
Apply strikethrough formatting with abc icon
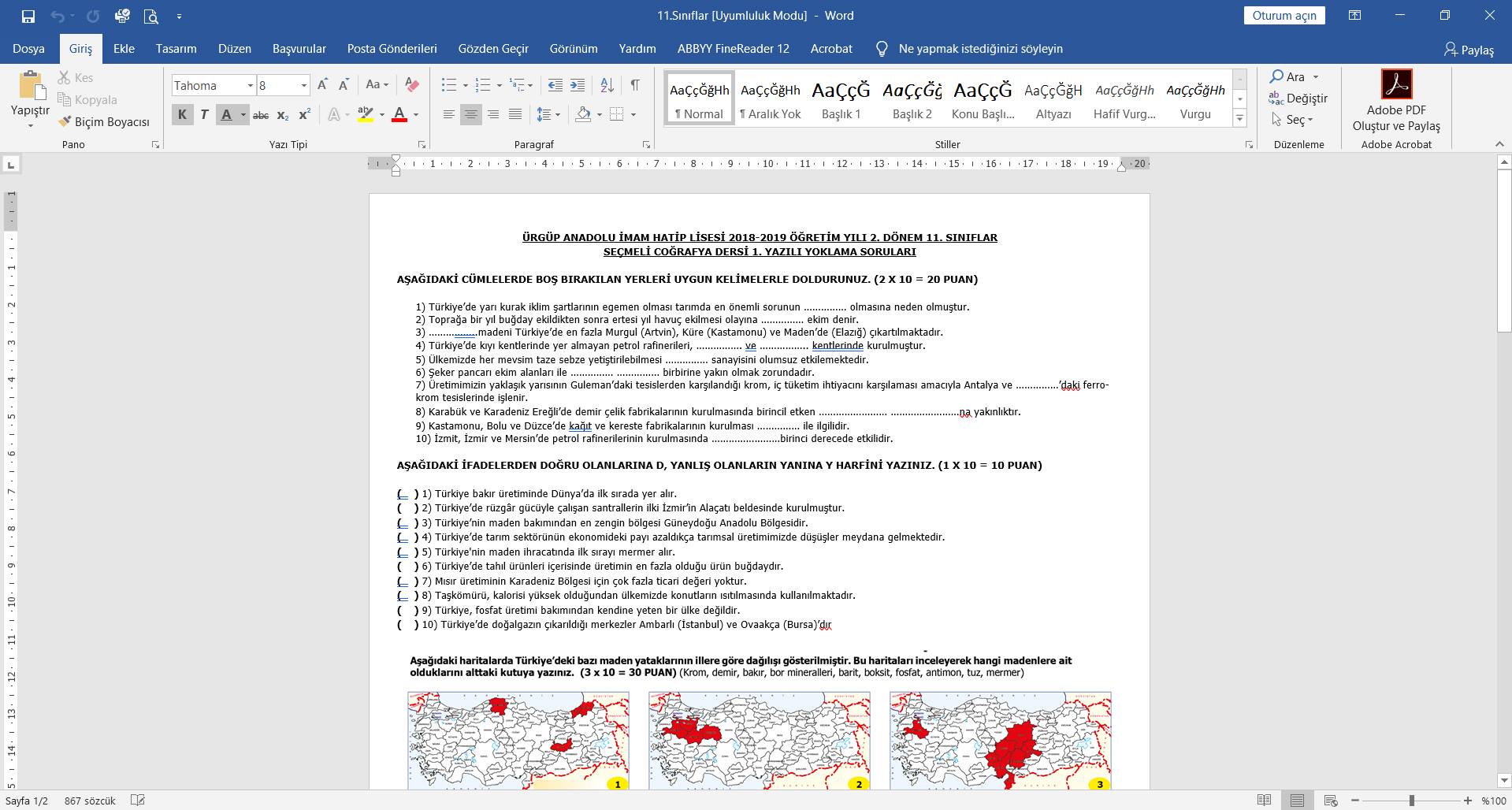(x=261, y=115)
